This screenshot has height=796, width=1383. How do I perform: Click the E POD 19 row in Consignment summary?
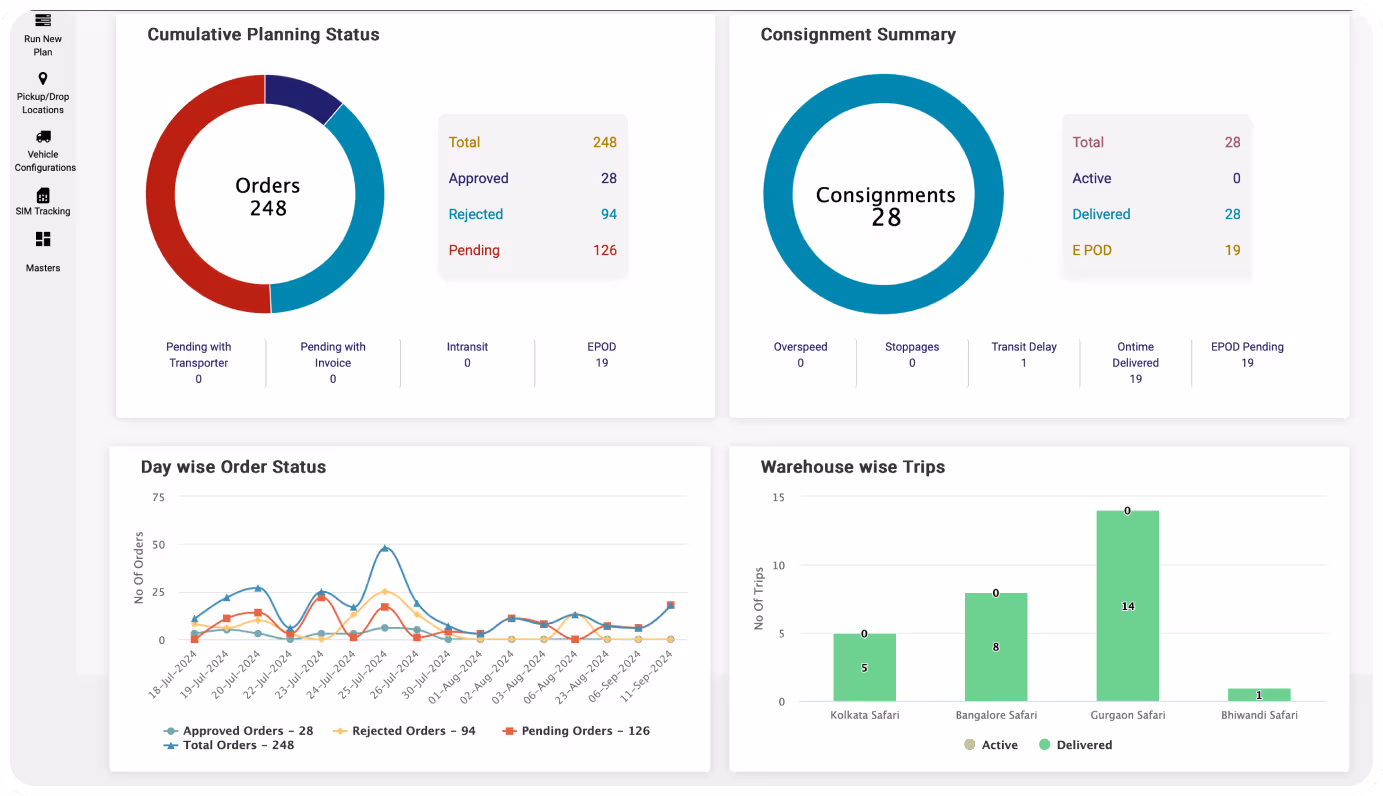coord(1156,250)
